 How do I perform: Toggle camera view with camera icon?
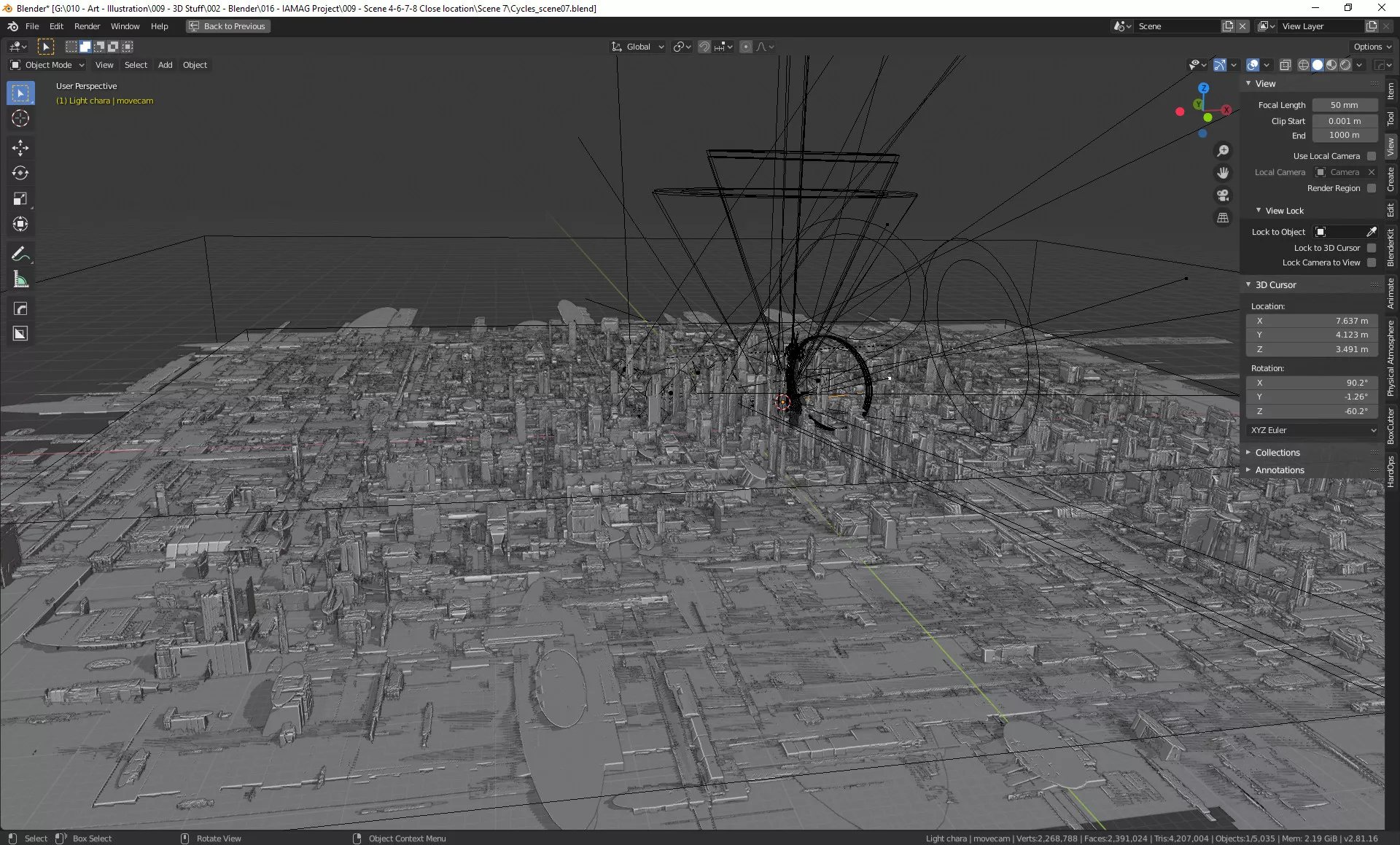coord(1223,195)
